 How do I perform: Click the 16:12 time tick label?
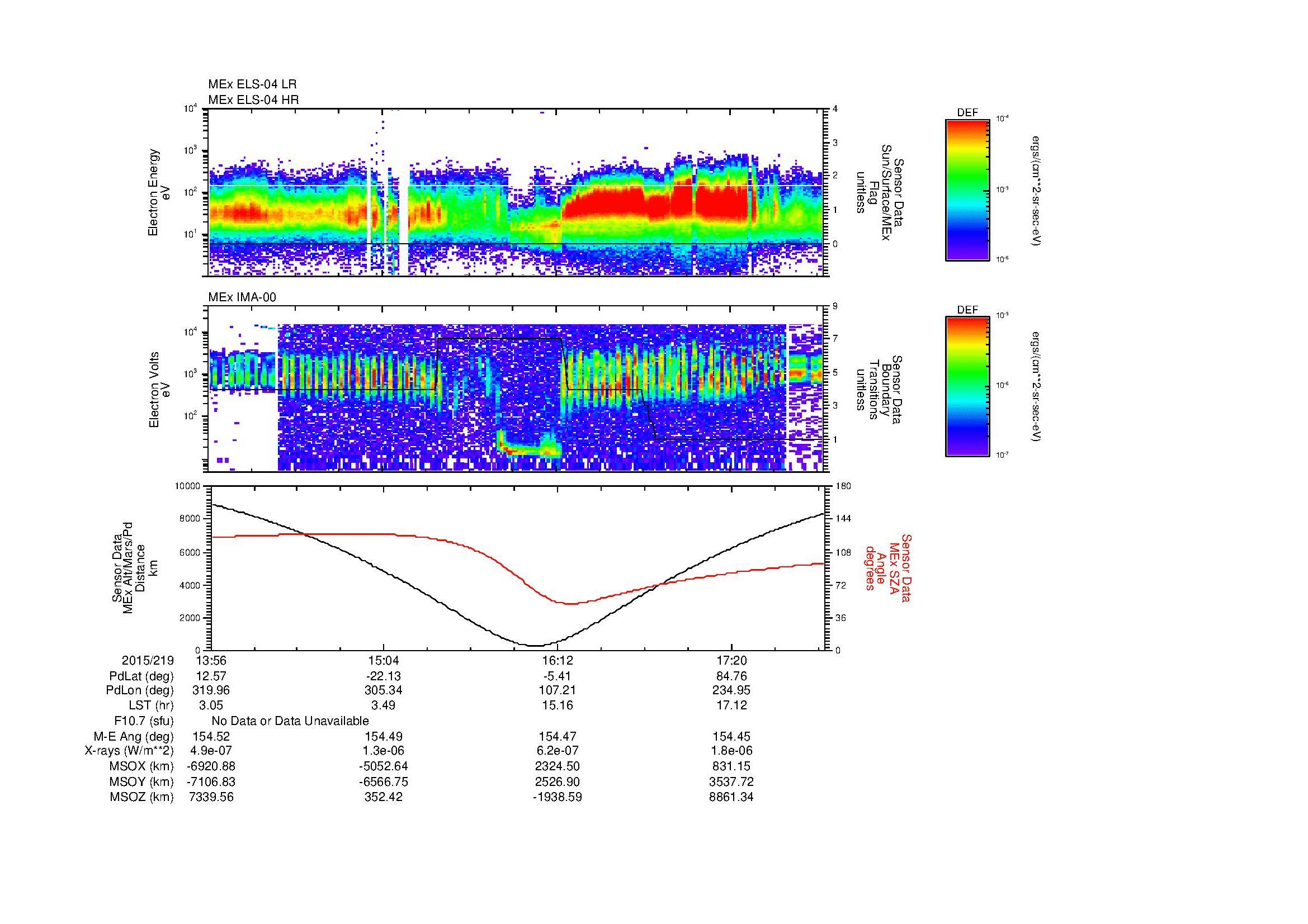[557, 660]
